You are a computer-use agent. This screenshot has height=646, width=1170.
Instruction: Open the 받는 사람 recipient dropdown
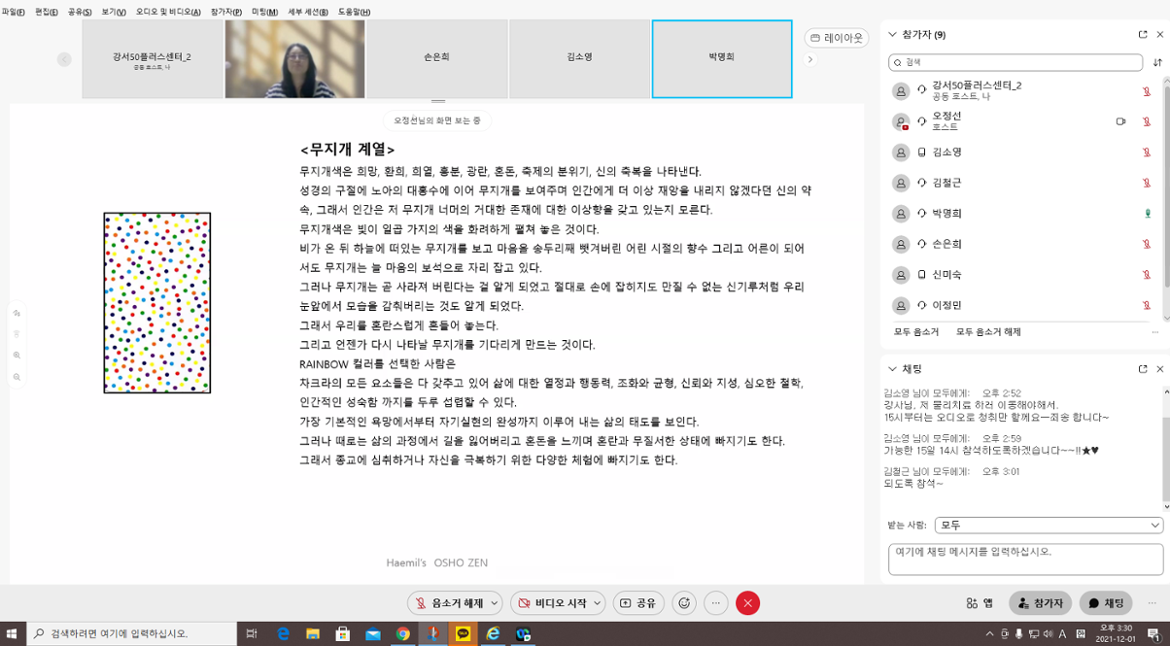tap(1048, 525)
